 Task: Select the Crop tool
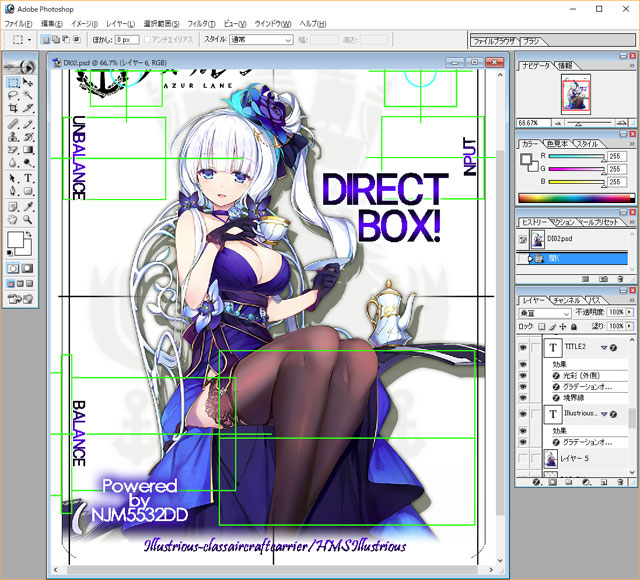[13, 108]
